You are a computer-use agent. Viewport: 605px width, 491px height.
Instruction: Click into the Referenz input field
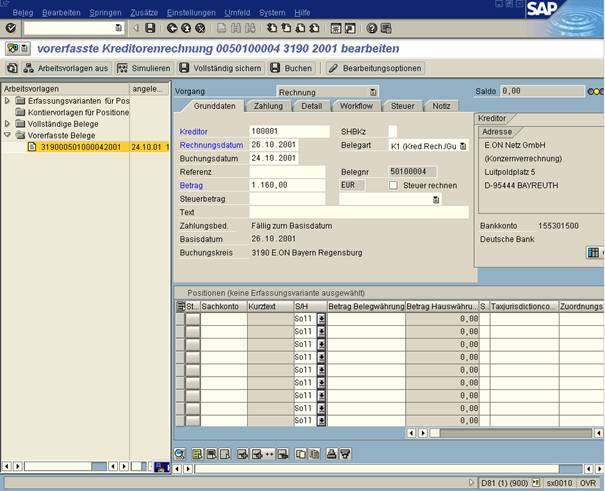tap(287, 172)
